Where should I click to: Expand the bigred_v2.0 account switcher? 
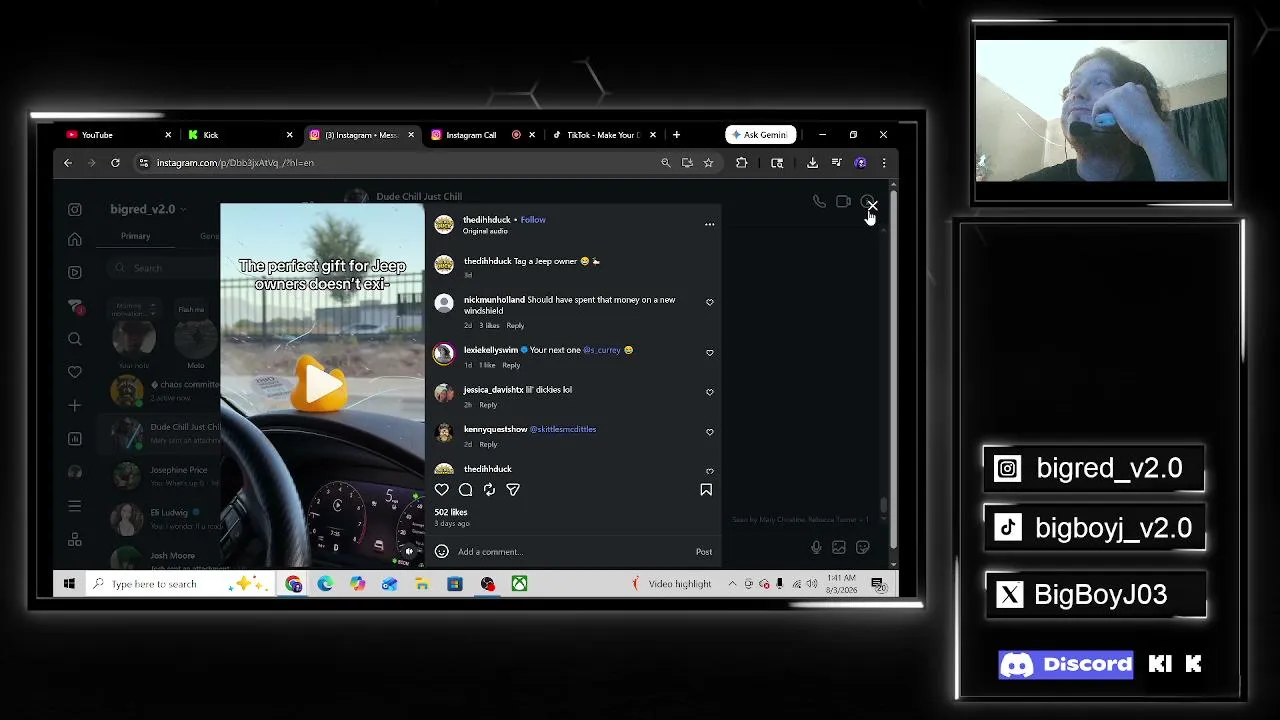(x=148, y=209)
